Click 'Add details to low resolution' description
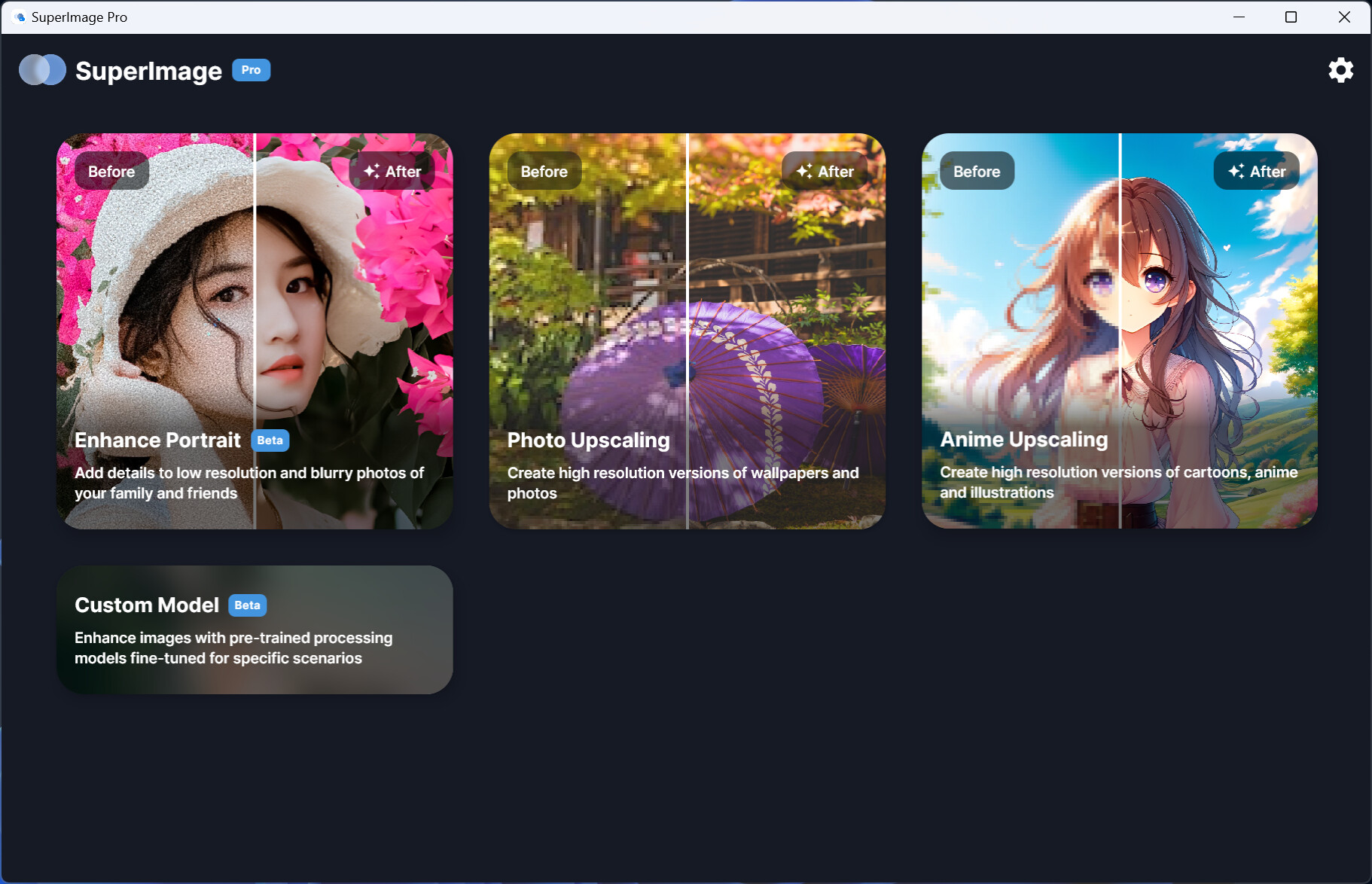Viewport: 1372px width, 884px height. 249,483
